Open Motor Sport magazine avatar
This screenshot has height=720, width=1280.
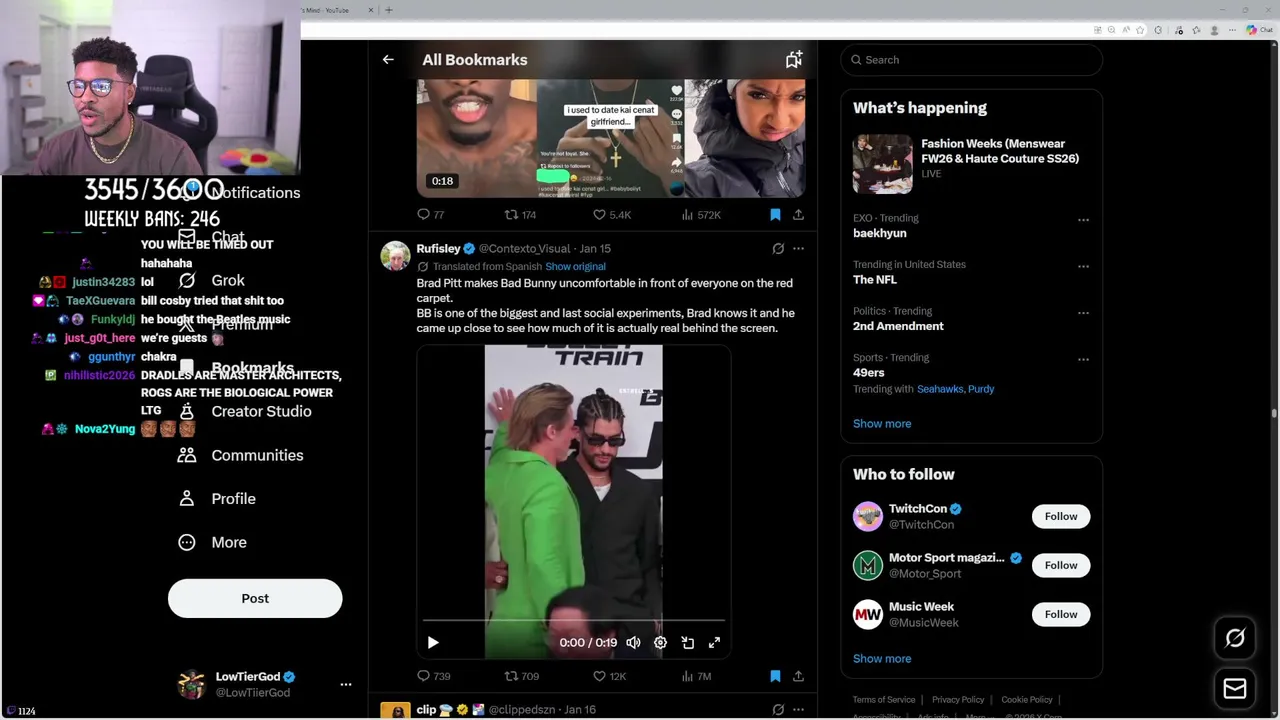pos(868,565)
